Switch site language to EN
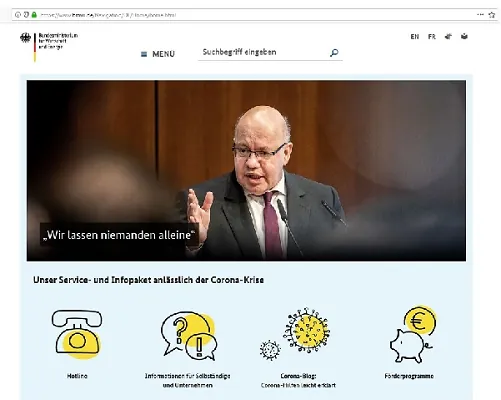501x400 pixels. [x=415, y=37]
